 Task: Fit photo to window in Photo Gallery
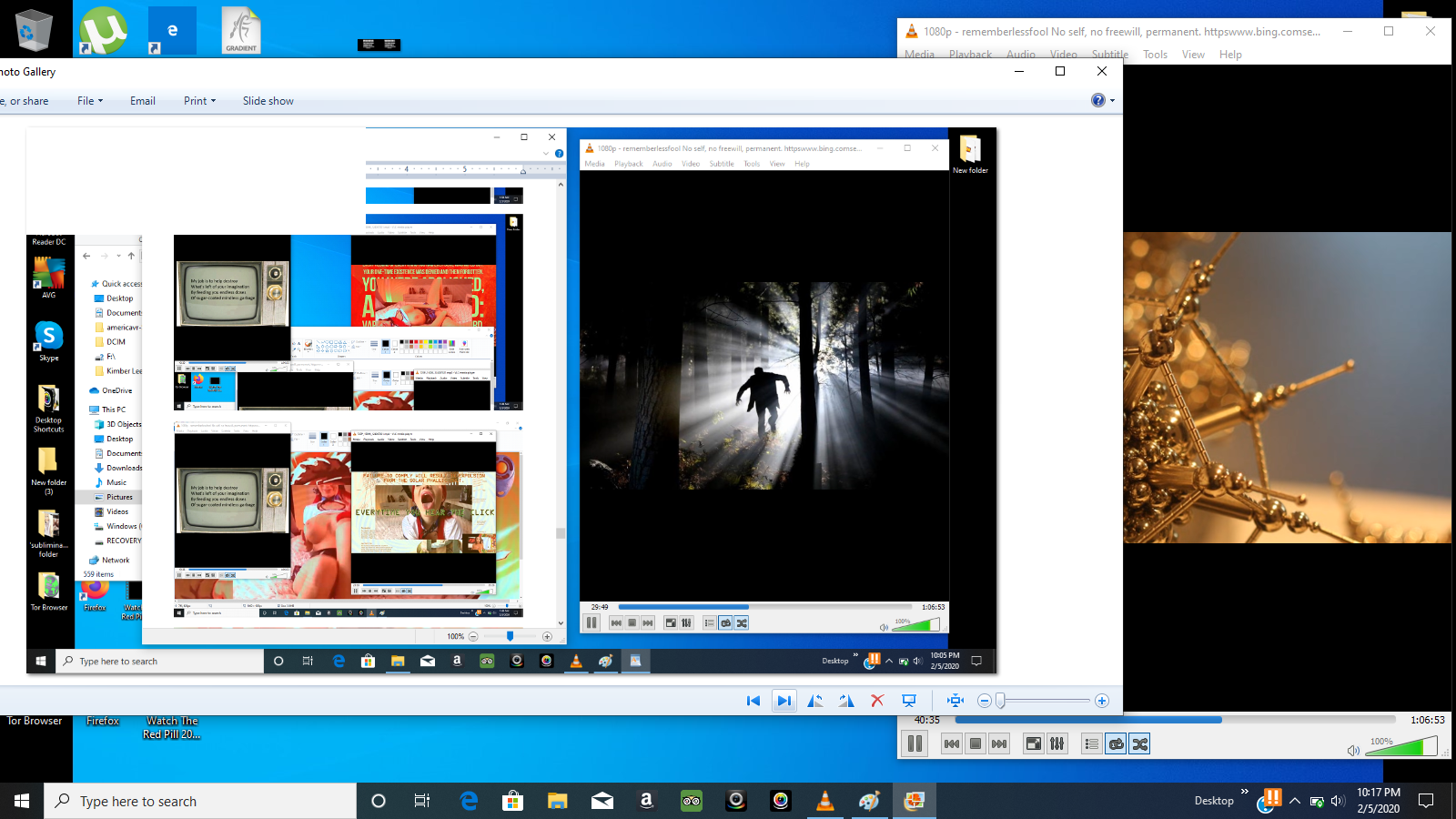[x=955, y=701]
